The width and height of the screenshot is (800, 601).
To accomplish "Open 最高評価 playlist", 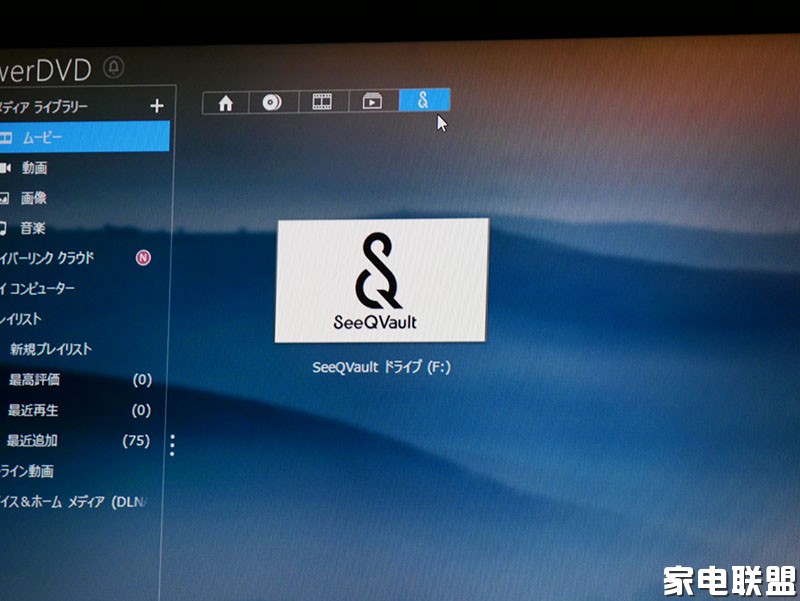I will [x=34, y=380].
